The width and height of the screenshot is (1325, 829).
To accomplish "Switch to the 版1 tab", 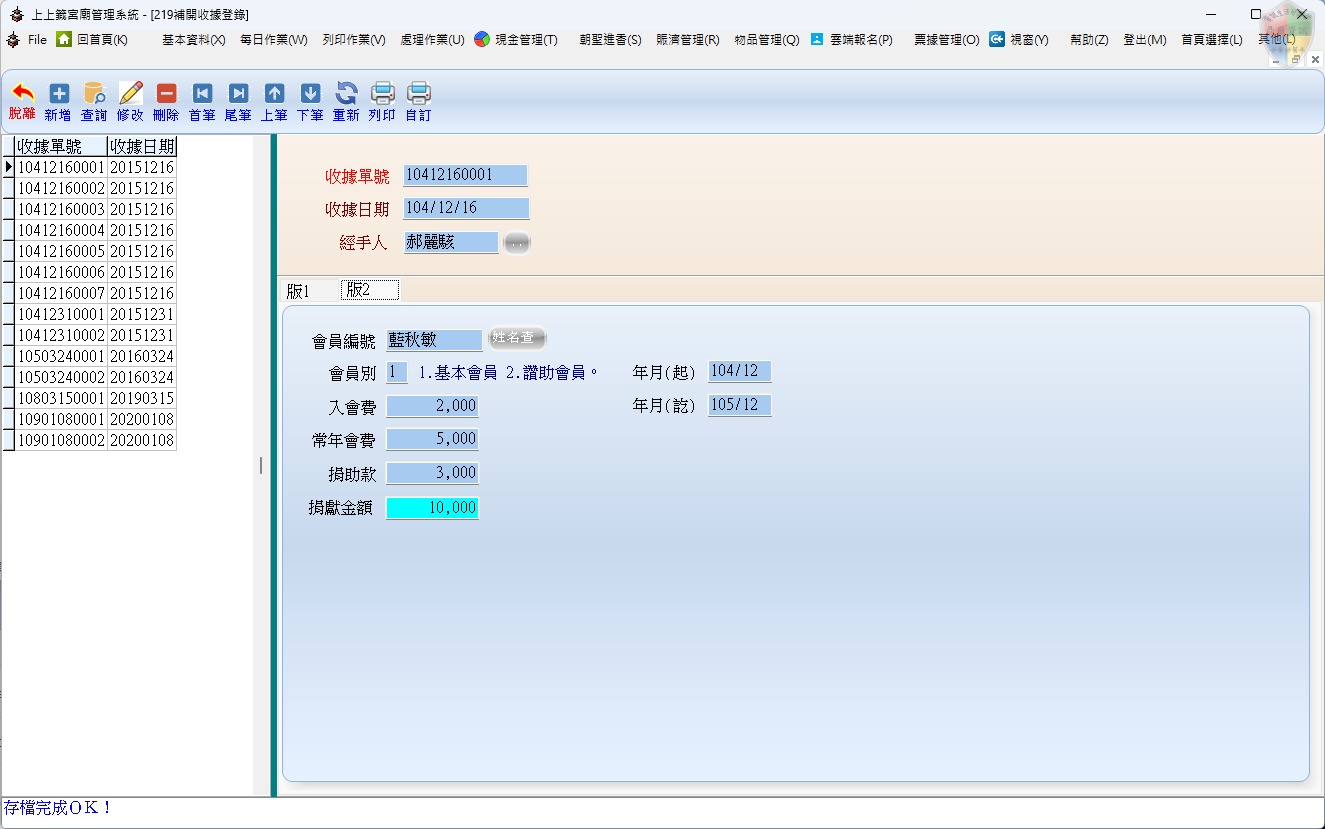I will pos(298,291).
